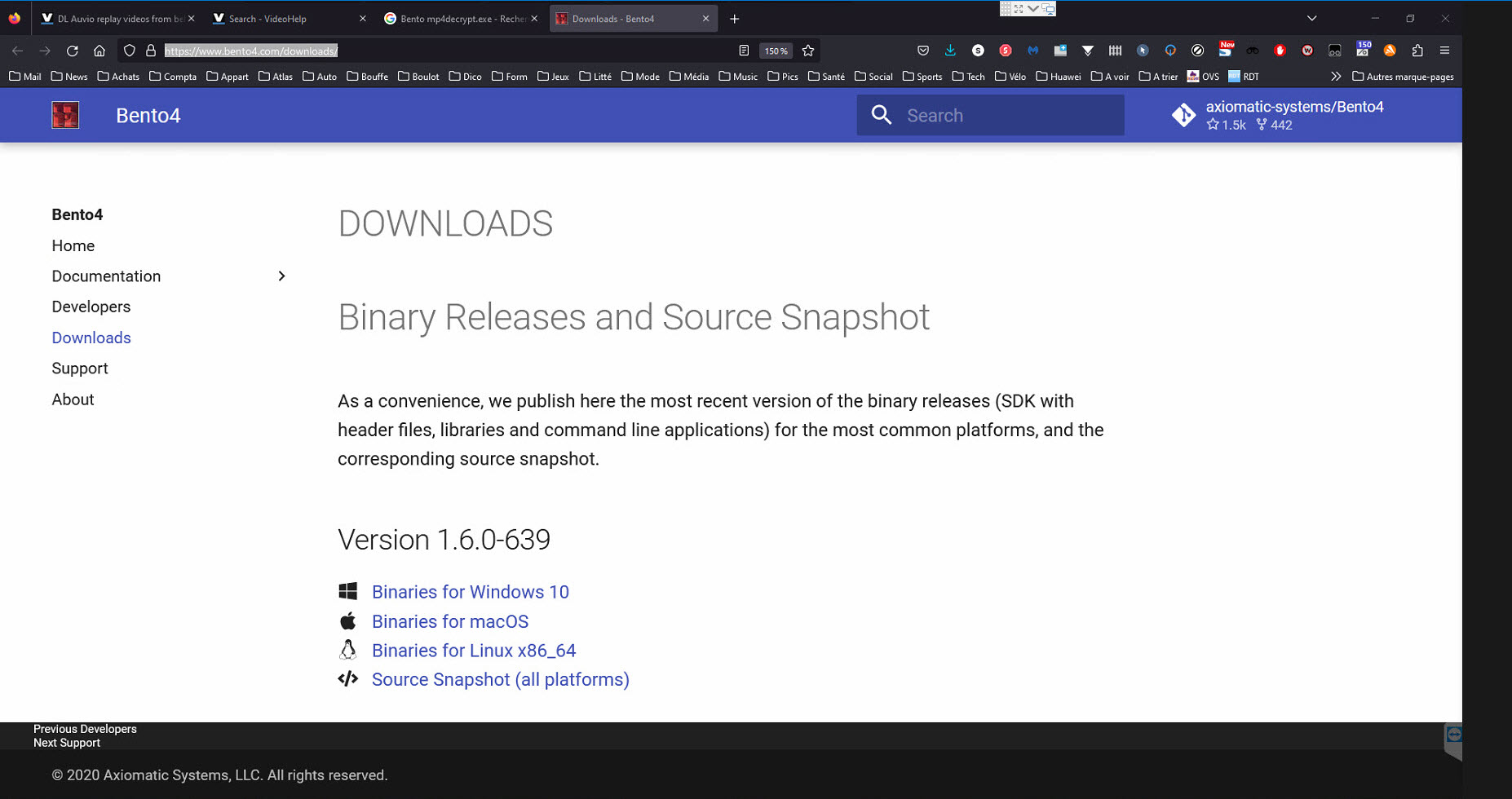The height and width of the screenshot is (799, 1512).
Task: Click the red octagon S extension icon
Action: [1006, 51]
